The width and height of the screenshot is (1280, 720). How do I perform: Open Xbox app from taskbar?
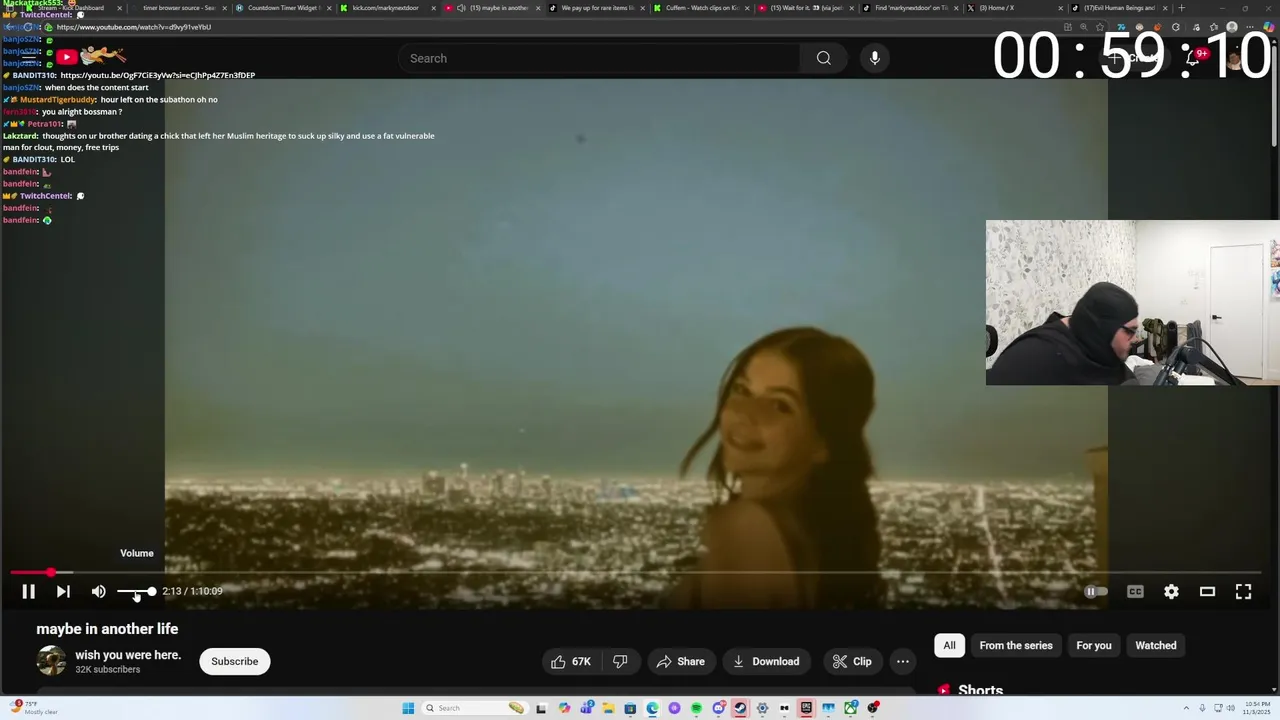[x=850, y=708]
